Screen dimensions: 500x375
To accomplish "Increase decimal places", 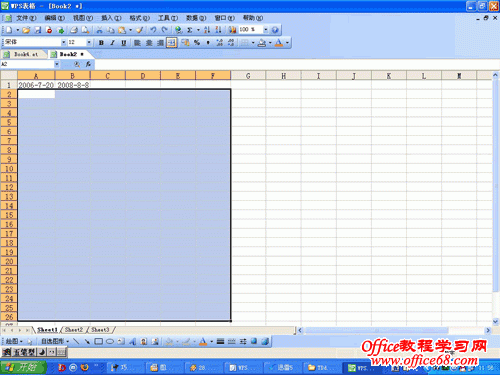I will pyautogui.click(x=220, y=42).
